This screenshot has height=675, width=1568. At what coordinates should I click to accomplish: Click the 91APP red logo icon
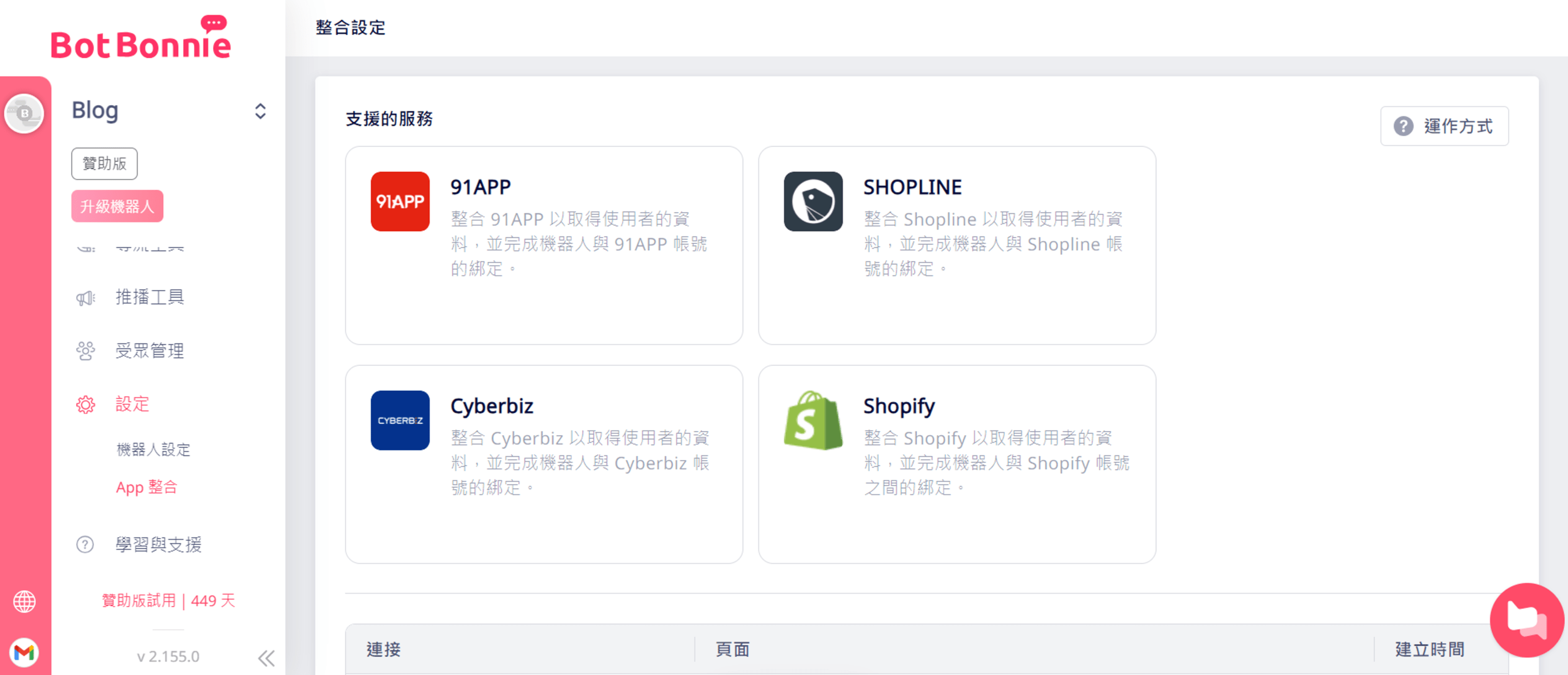tap(400, 202)
